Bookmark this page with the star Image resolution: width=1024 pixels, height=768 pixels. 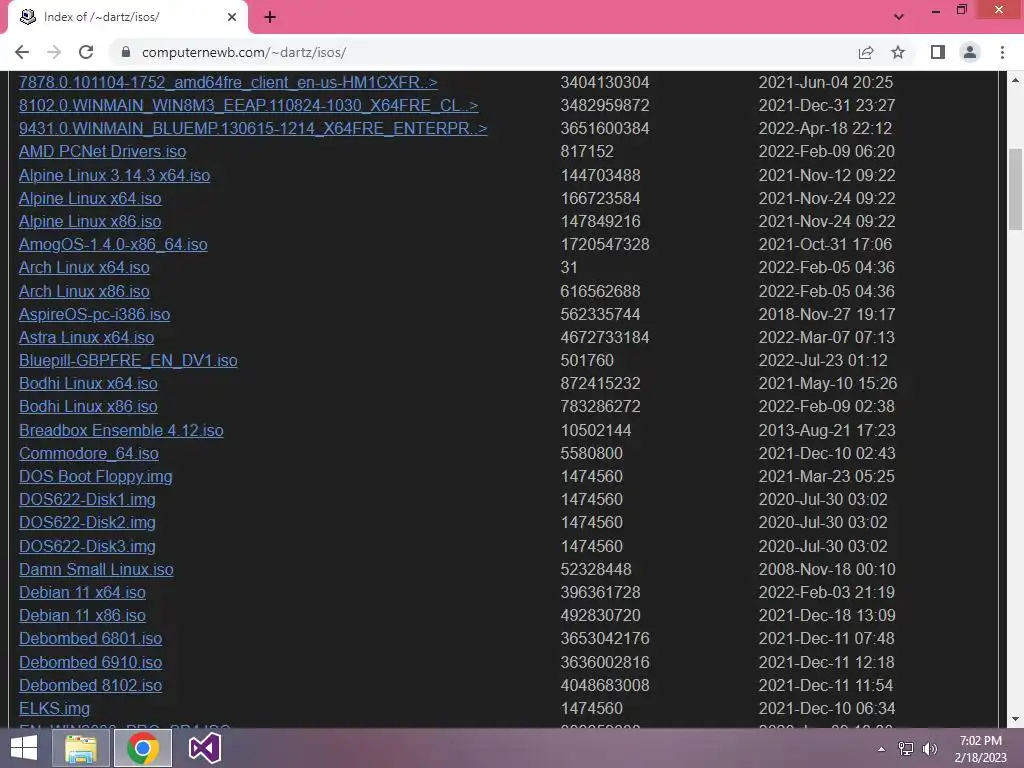[x=898, y=52]
